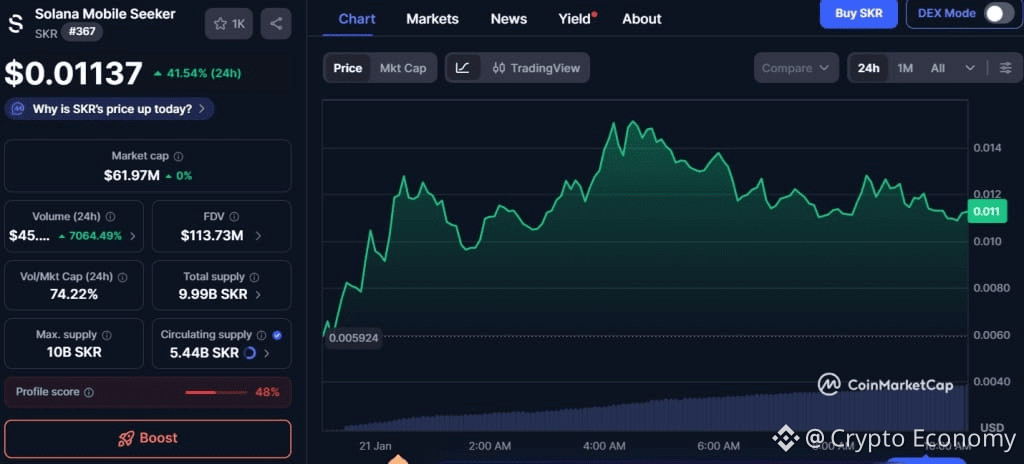
Task: Click the Volume (24h) info icon
Action: [x=110, y=216]
